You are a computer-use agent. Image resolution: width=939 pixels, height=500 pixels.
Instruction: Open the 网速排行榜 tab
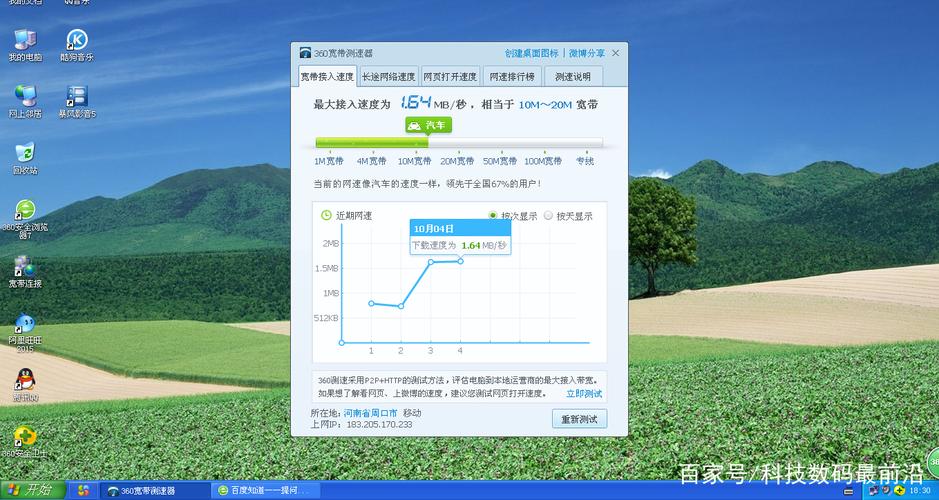point(512,77)
